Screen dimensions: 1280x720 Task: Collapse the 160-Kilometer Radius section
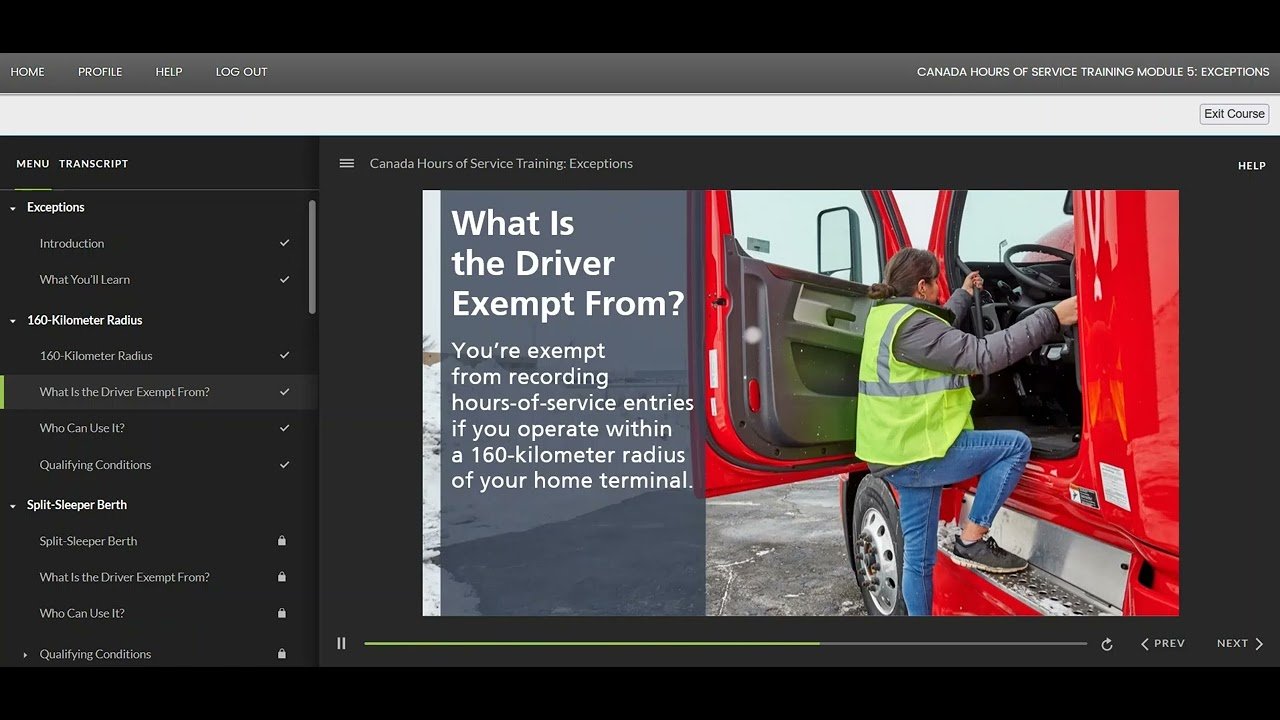pos(13,321)
